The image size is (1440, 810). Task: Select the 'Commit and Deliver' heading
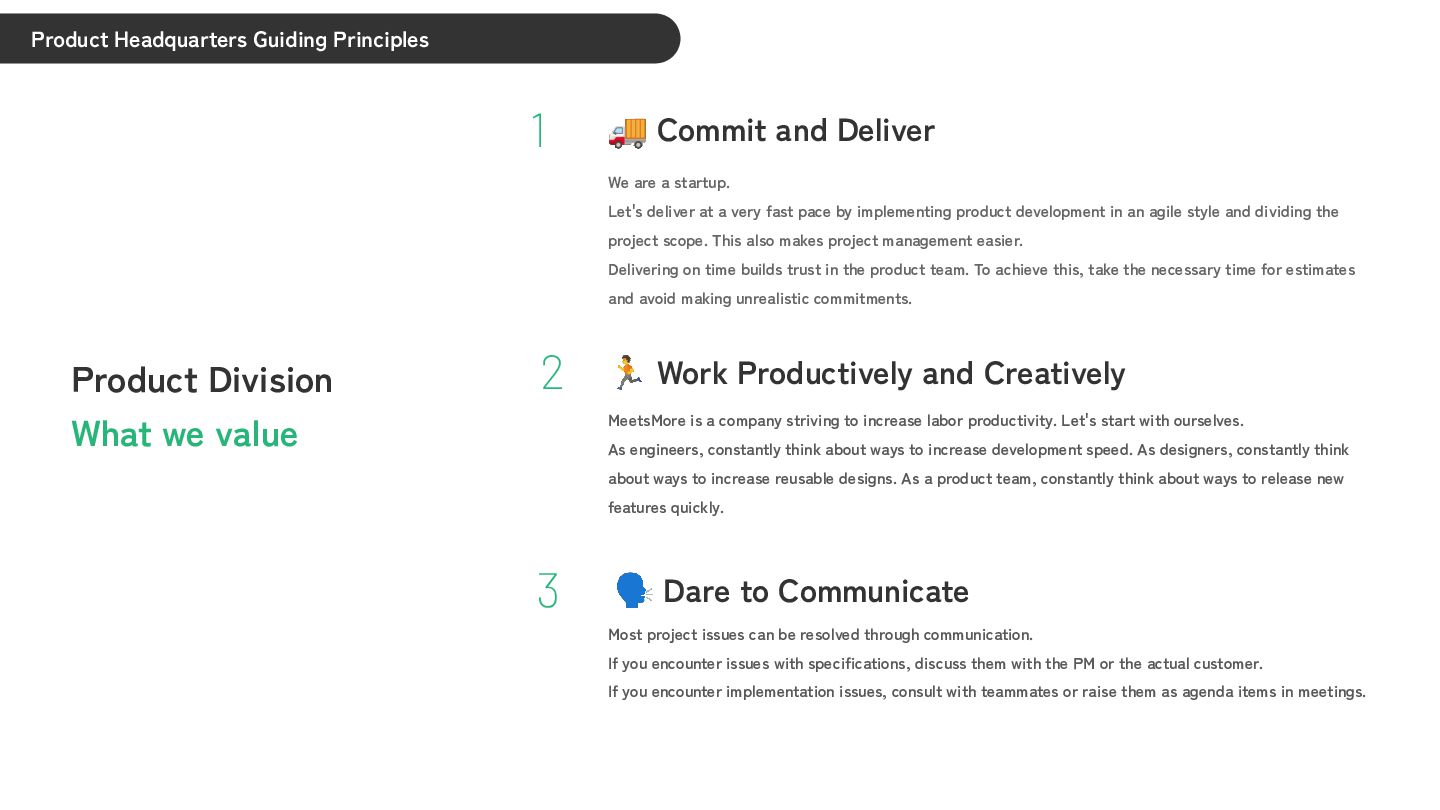pyautogui.click(x=795, y=131)
